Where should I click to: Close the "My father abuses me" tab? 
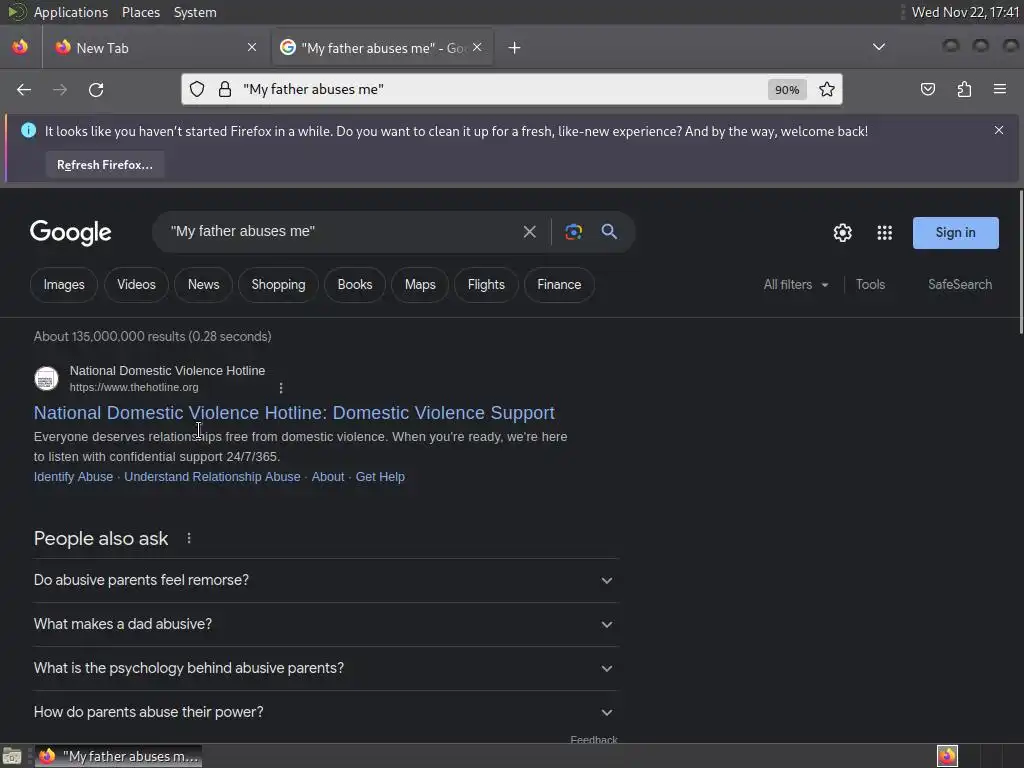(477, 47)
